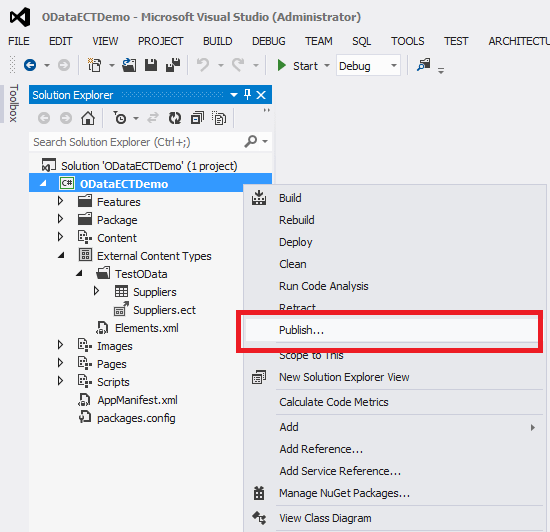Click the Home icon in Solution Explorer
Viewport: 550px width, 532px height.
coord(88,118)
